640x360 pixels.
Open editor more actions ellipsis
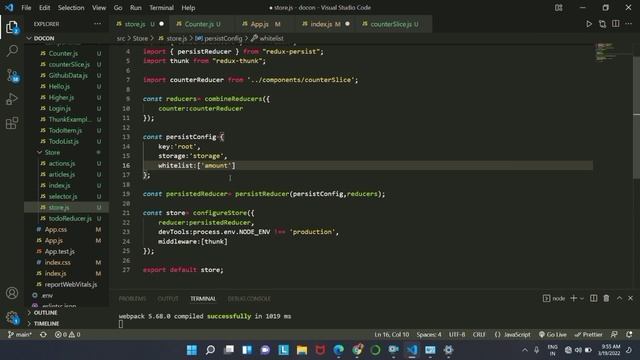tap(629, 24)
